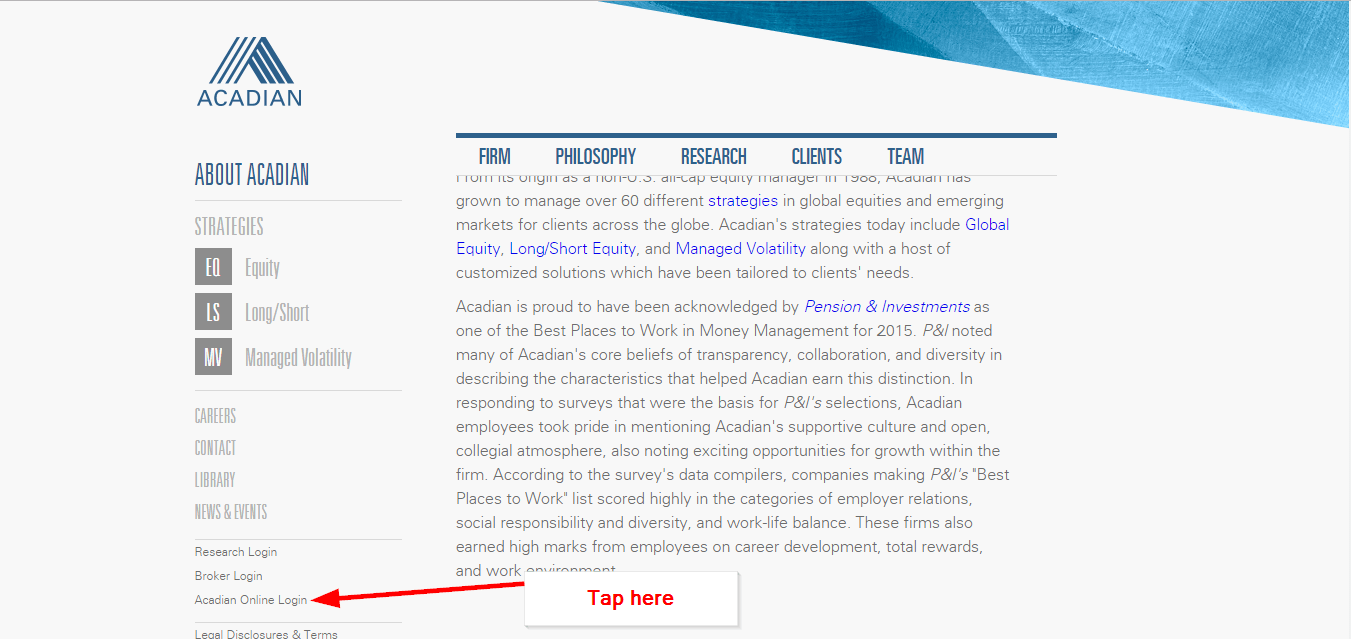Open the Broker Login link
The image size is (1351, 639).
228,575
